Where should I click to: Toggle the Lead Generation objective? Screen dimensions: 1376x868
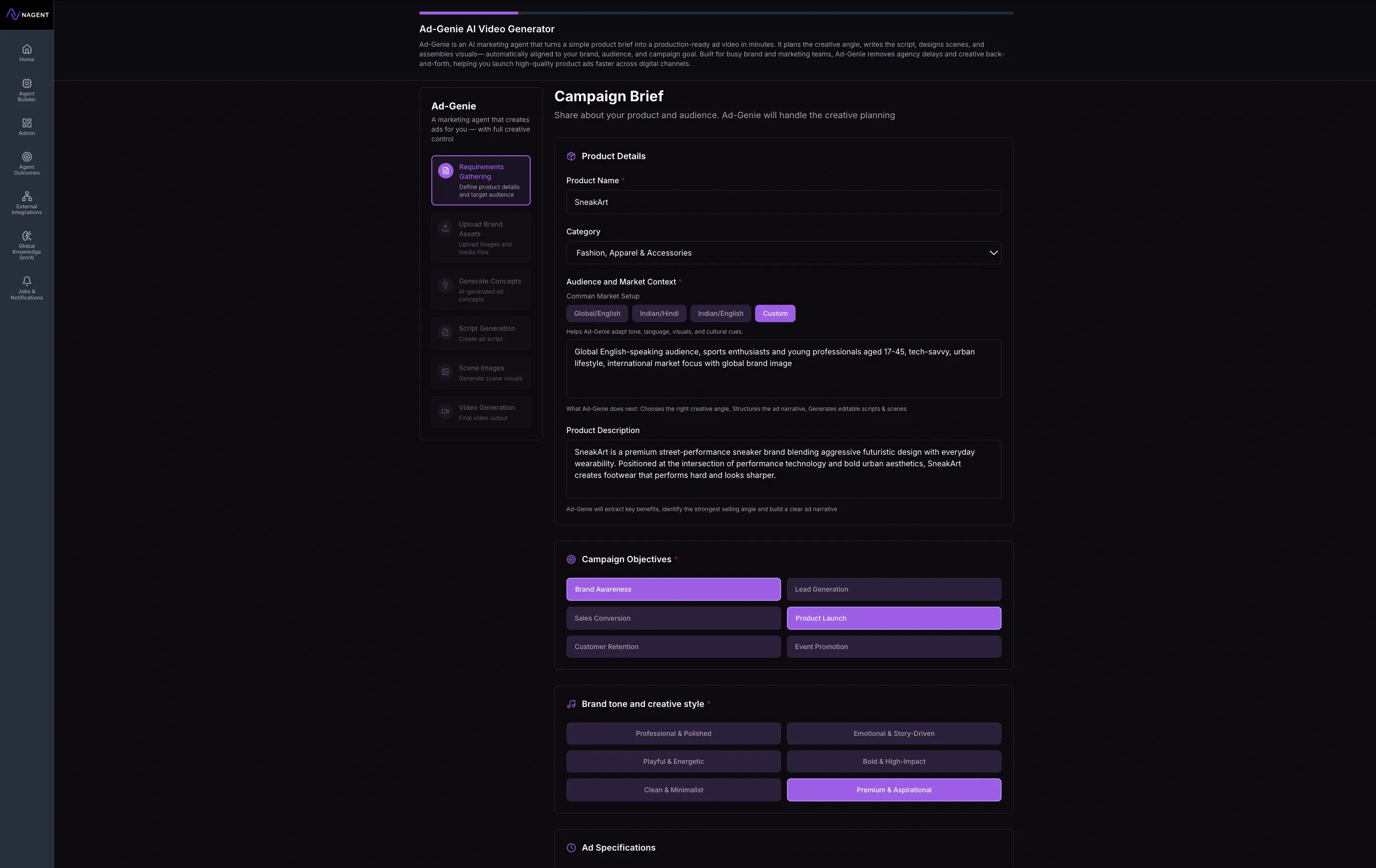pos(893,589)
